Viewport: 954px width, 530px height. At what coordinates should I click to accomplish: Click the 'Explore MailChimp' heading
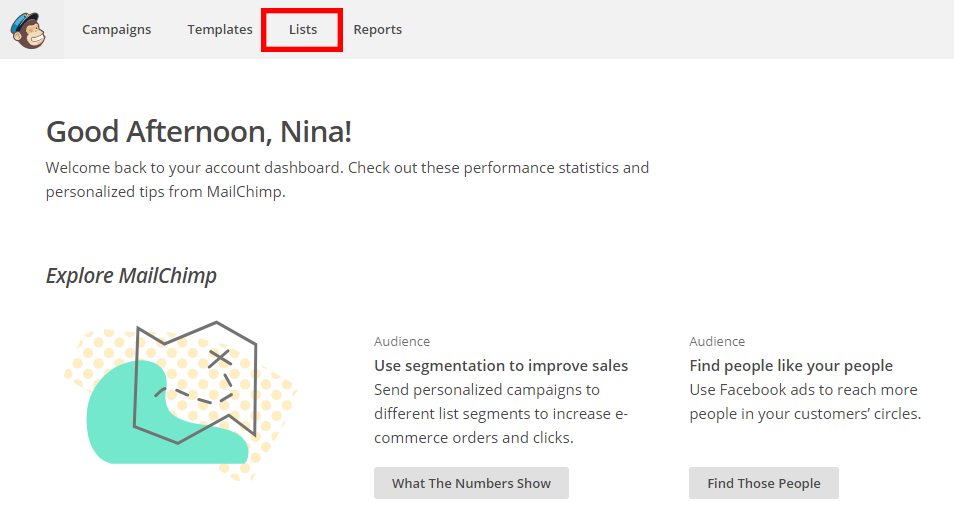[x=131, y=276]
